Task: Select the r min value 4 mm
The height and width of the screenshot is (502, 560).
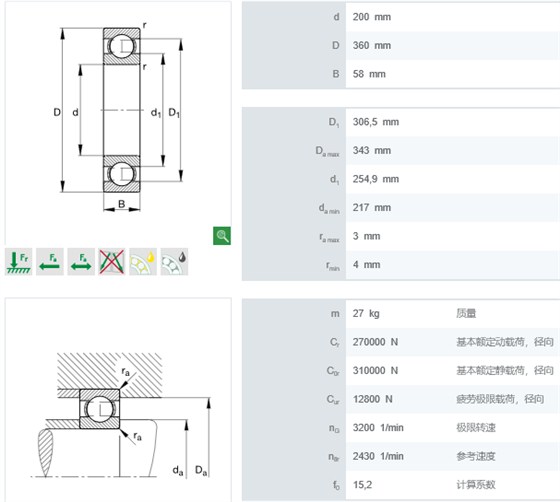Action: pyautogui.click(x=366, y=265)
